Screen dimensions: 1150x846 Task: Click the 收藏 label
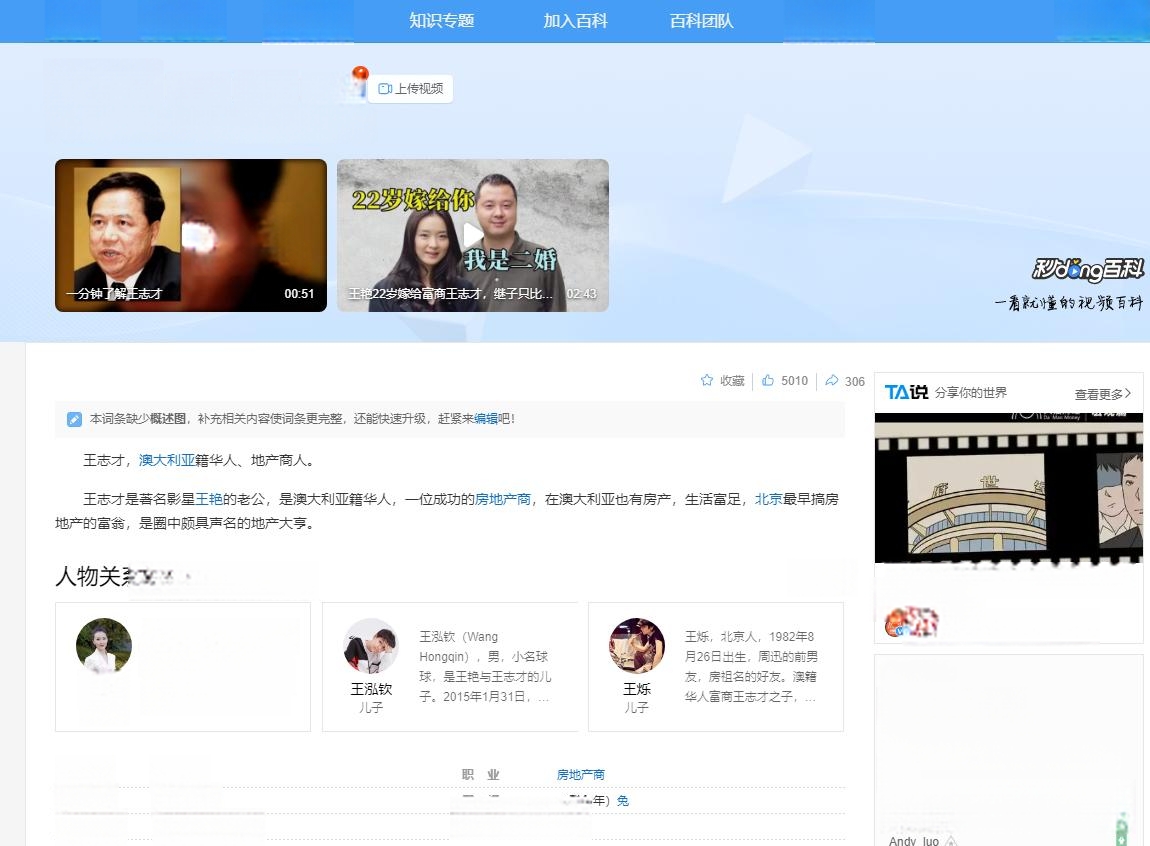coord(732,380)
